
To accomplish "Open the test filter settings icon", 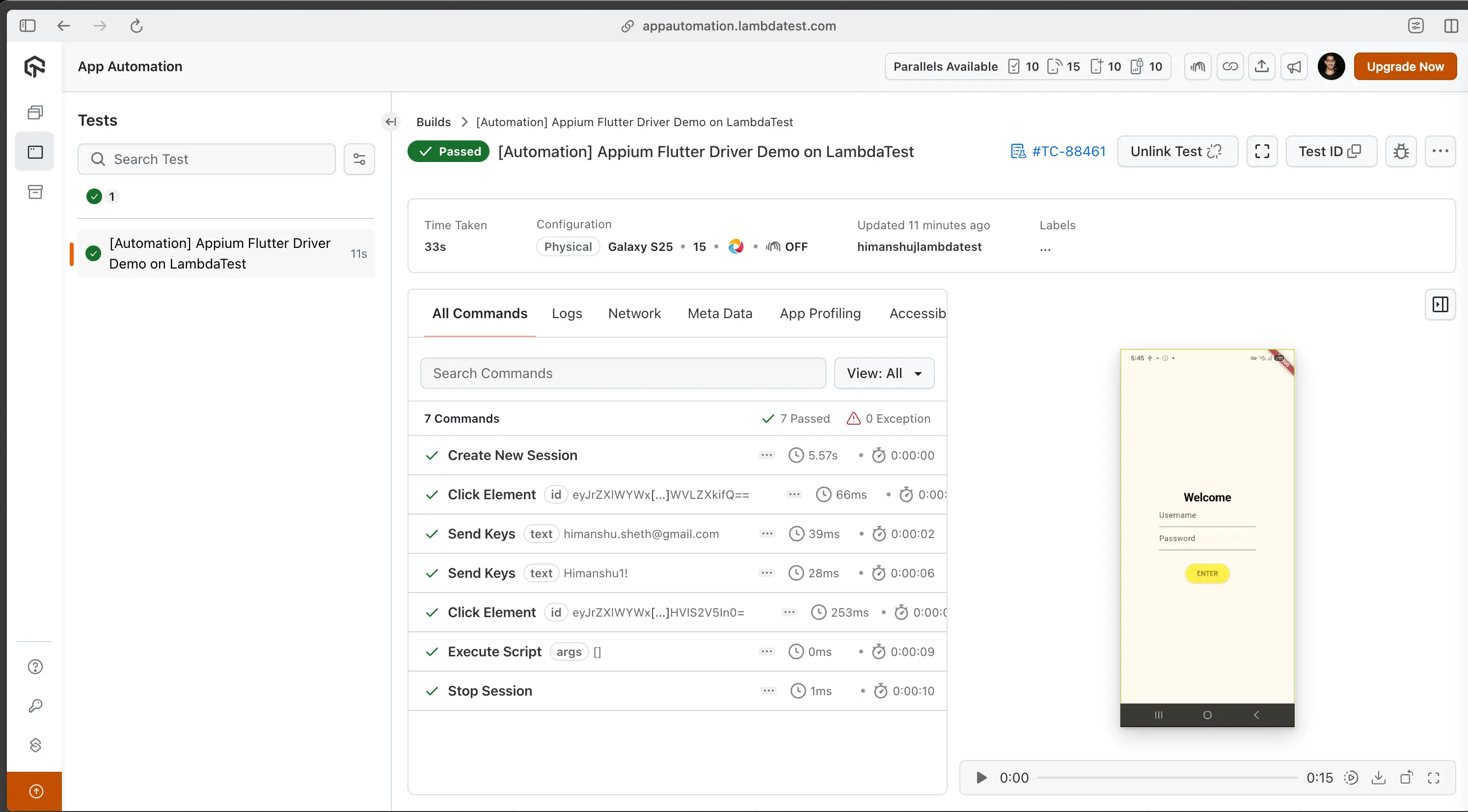I will click(359, 159).
